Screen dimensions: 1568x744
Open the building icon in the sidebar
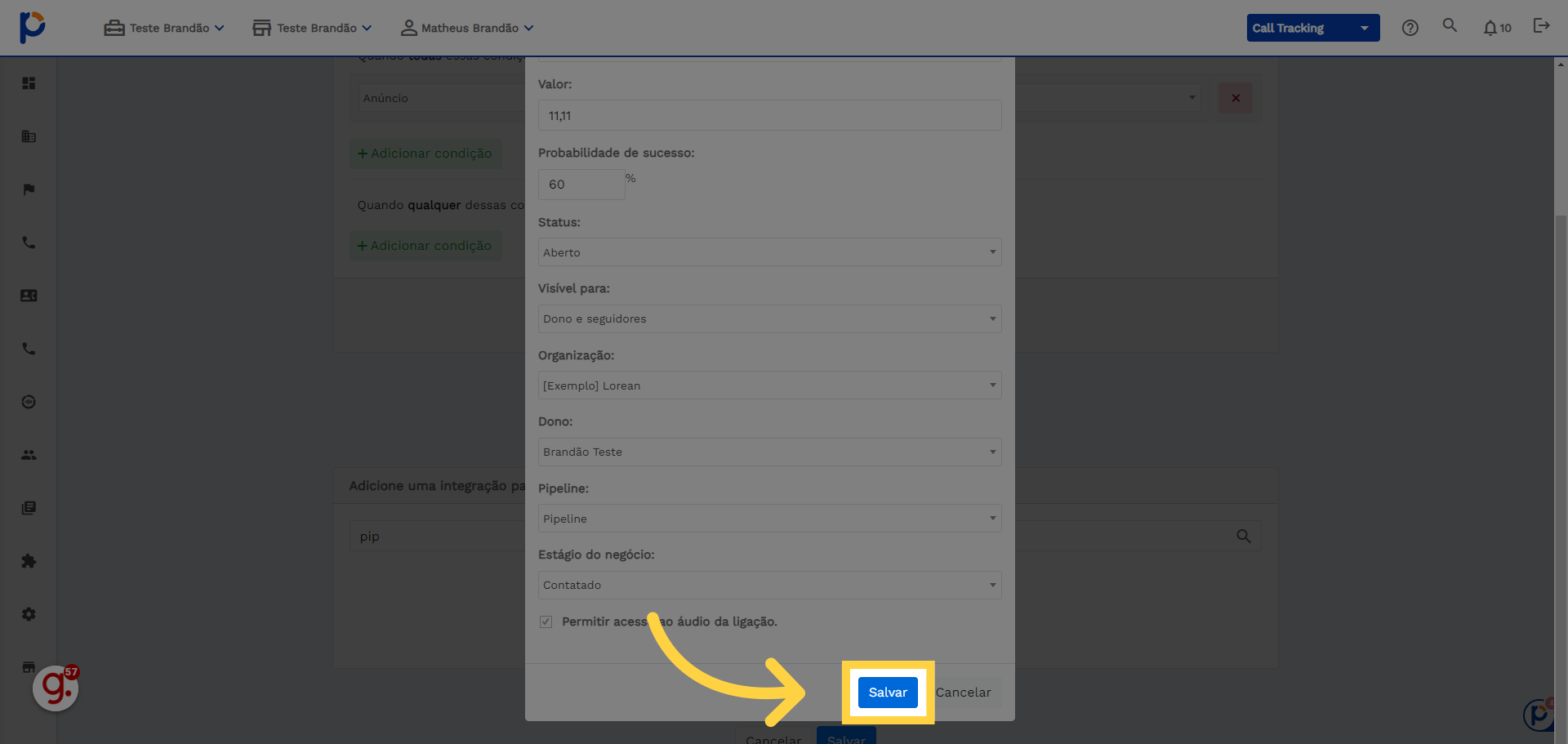tap(29, 136)
